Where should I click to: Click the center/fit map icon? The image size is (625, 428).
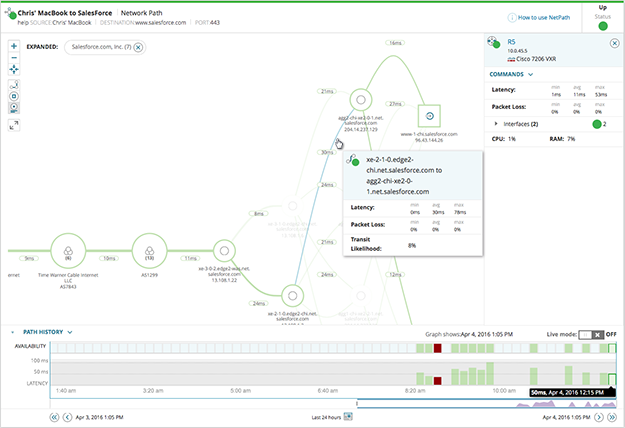click(x=13, y=71)
